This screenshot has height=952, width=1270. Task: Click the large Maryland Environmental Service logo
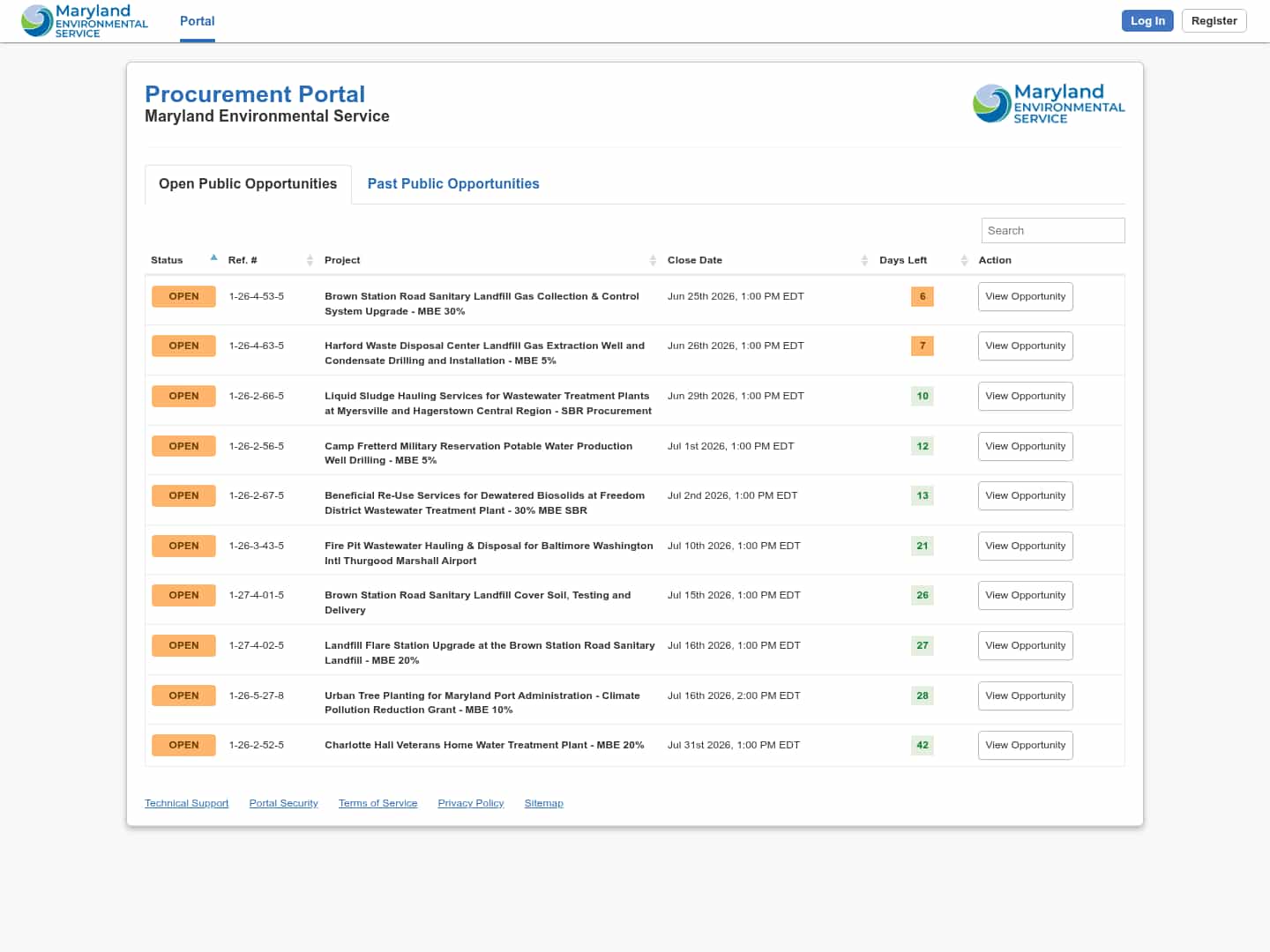[x=1049, y=103]
